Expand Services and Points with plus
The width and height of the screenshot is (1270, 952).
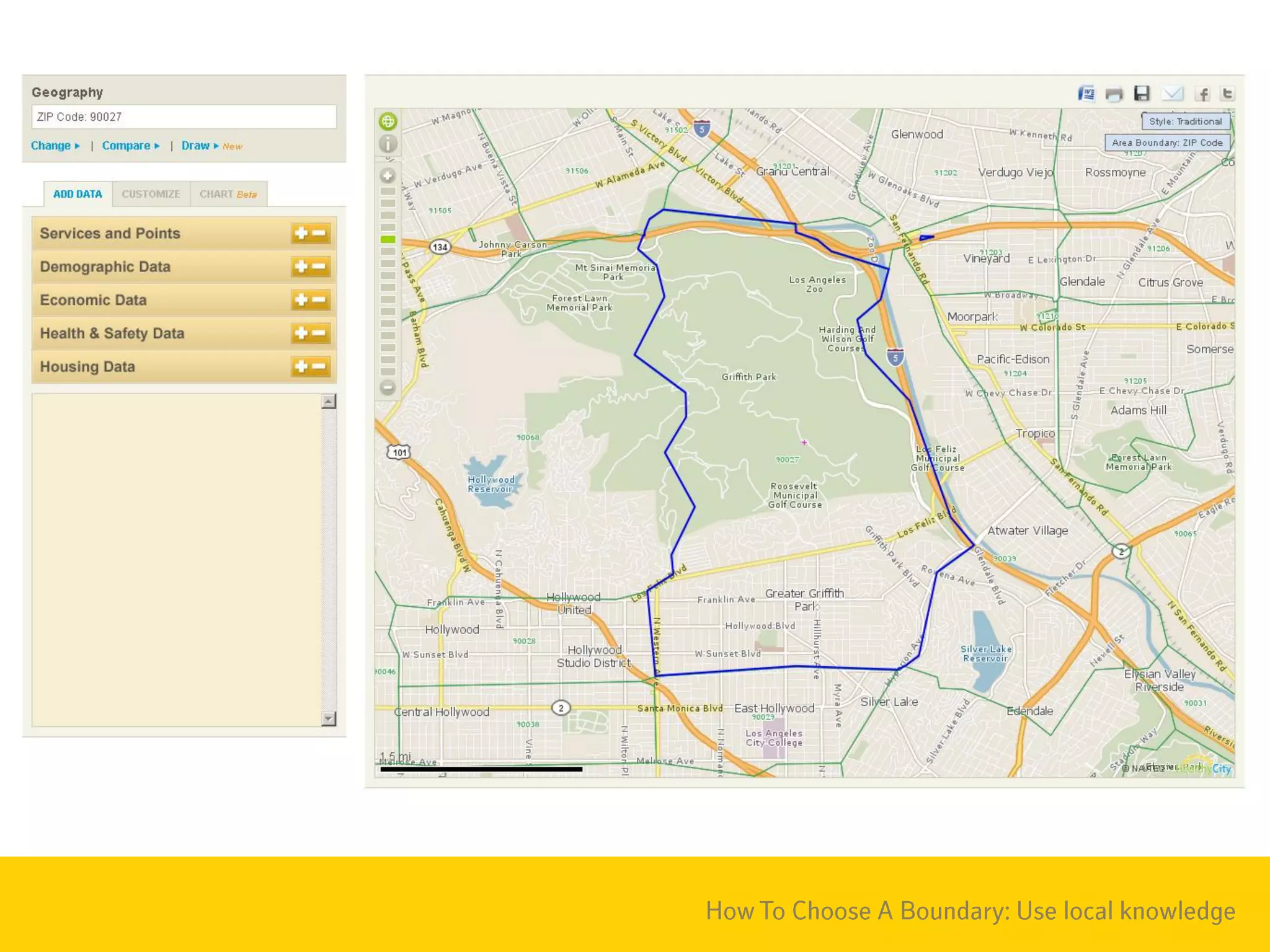pyautogui.click(x=301, y=234)
